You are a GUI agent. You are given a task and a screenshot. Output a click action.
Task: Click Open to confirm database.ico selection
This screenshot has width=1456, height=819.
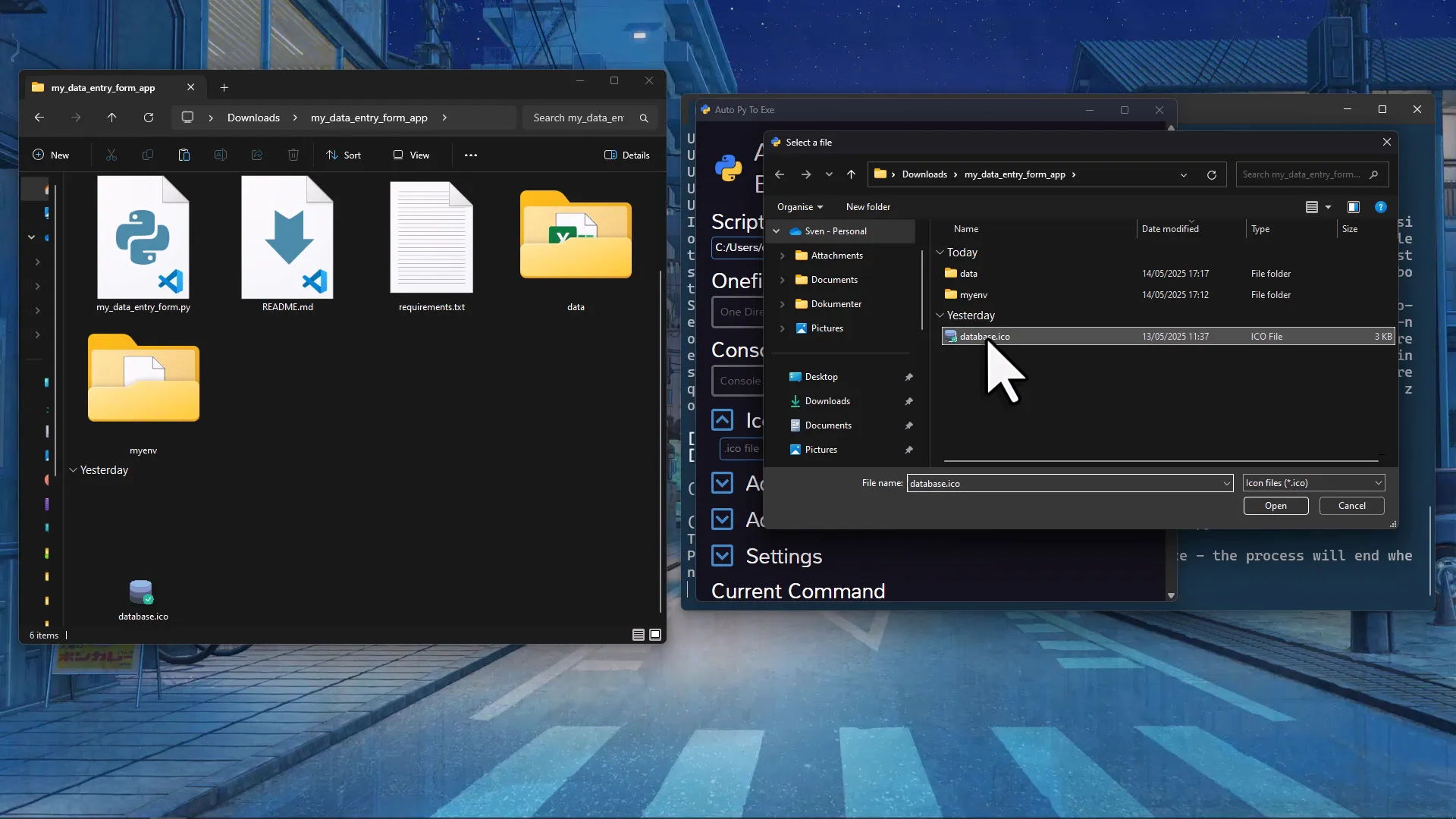[1275, 506]
